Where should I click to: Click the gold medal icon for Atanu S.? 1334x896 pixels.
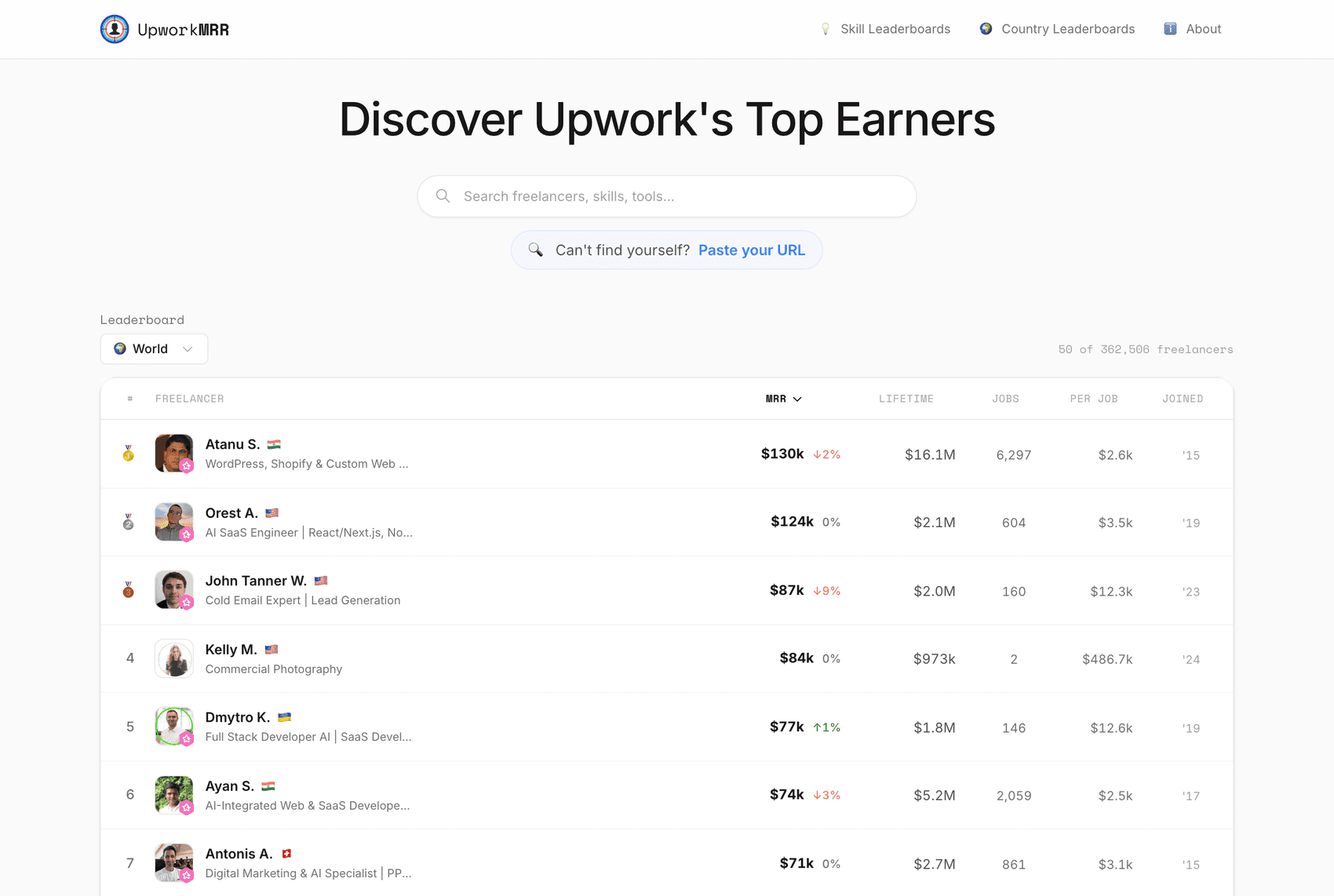[x=129, y=453]
